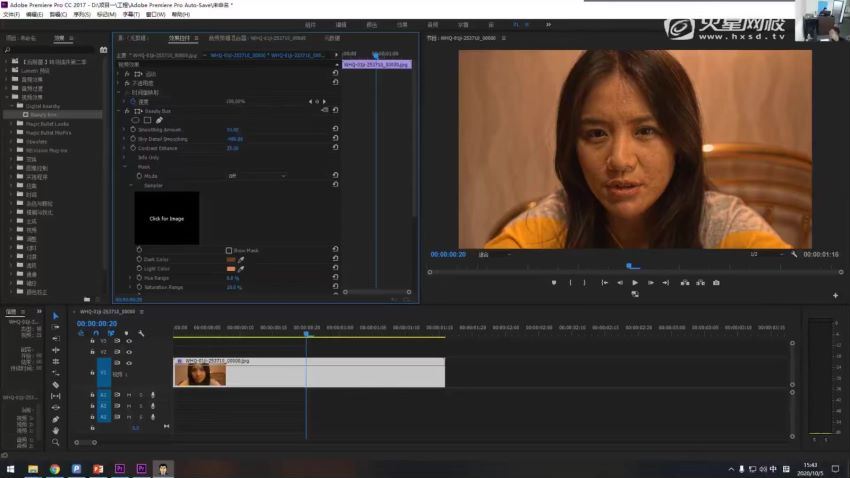Select the Zoom magnifier tool
The height and width of the screenshot is (478, 850).
(55, 442)
